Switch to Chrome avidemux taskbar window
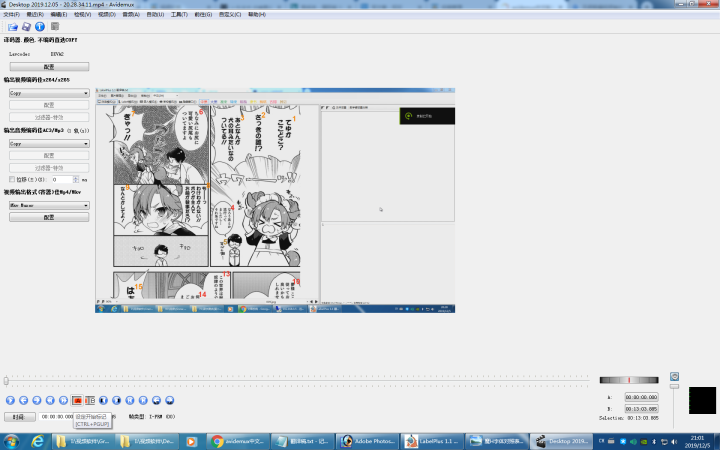 (x=237, y=442)
